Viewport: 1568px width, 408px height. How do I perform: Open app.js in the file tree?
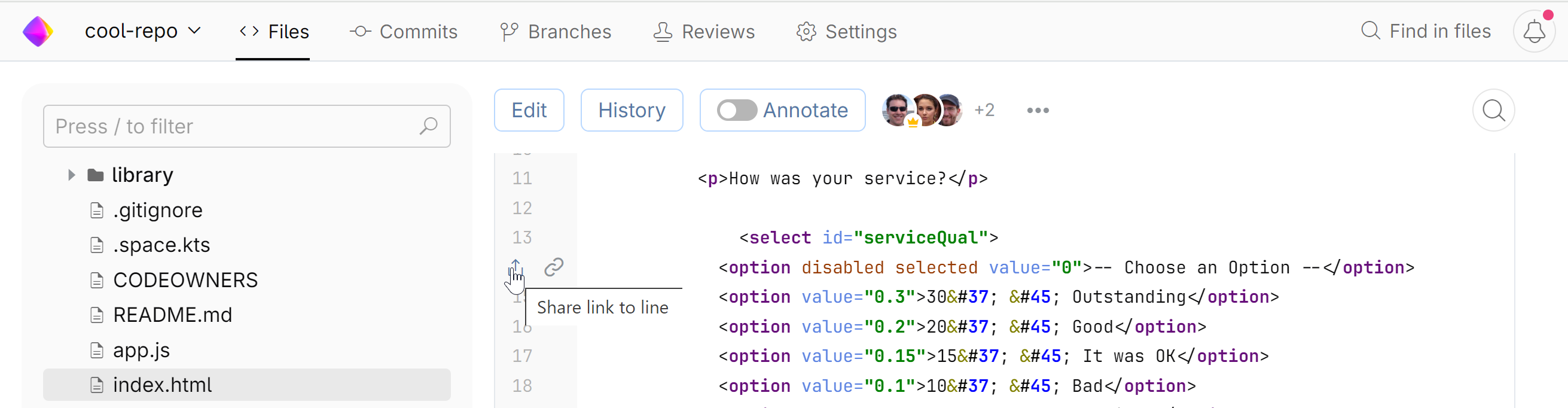(x=141, y=350)
